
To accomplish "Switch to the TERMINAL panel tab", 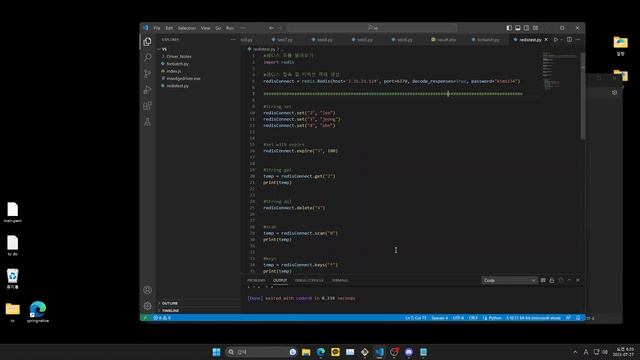I will (x=340, y=280).
